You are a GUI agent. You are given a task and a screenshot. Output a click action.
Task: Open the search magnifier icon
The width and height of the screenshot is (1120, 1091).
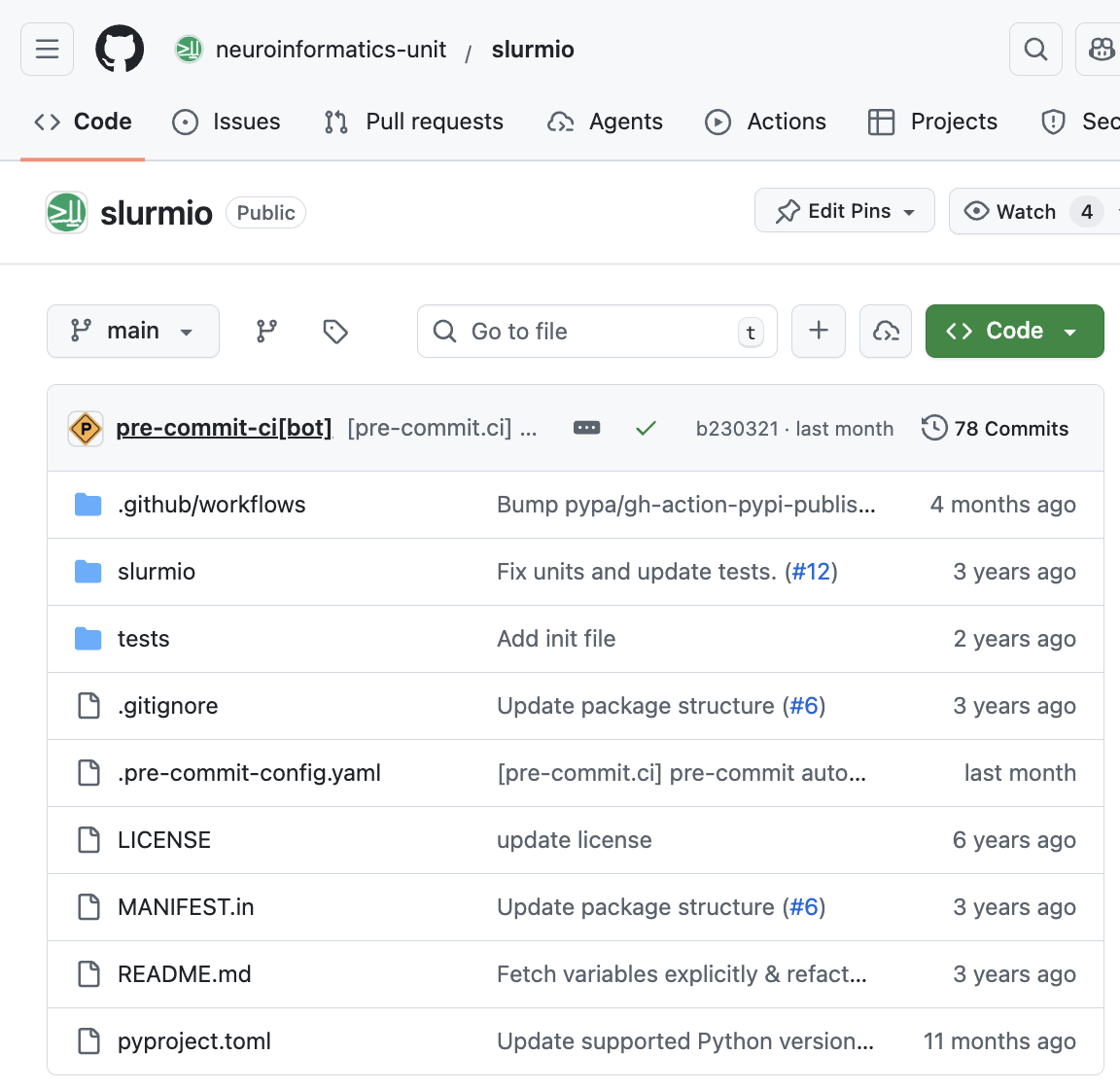[1035, 49]
